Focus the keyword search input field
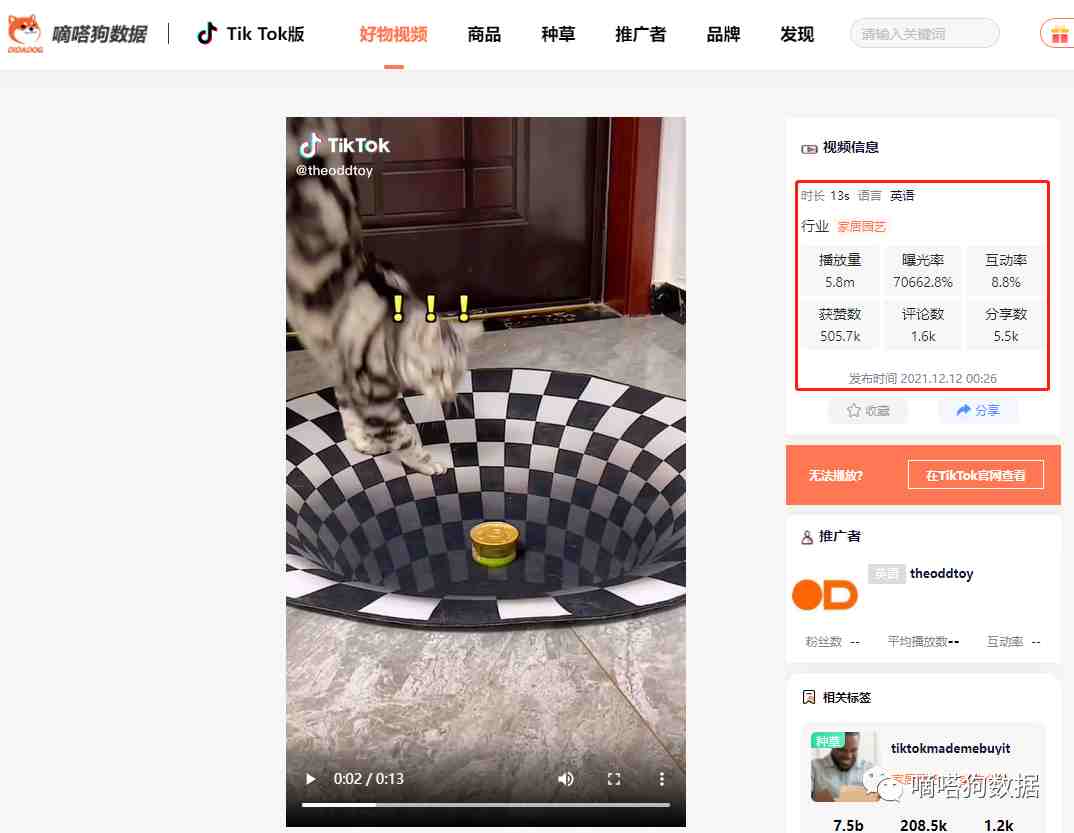Viewport: 1074px width, 833px height. click(924, 34)
